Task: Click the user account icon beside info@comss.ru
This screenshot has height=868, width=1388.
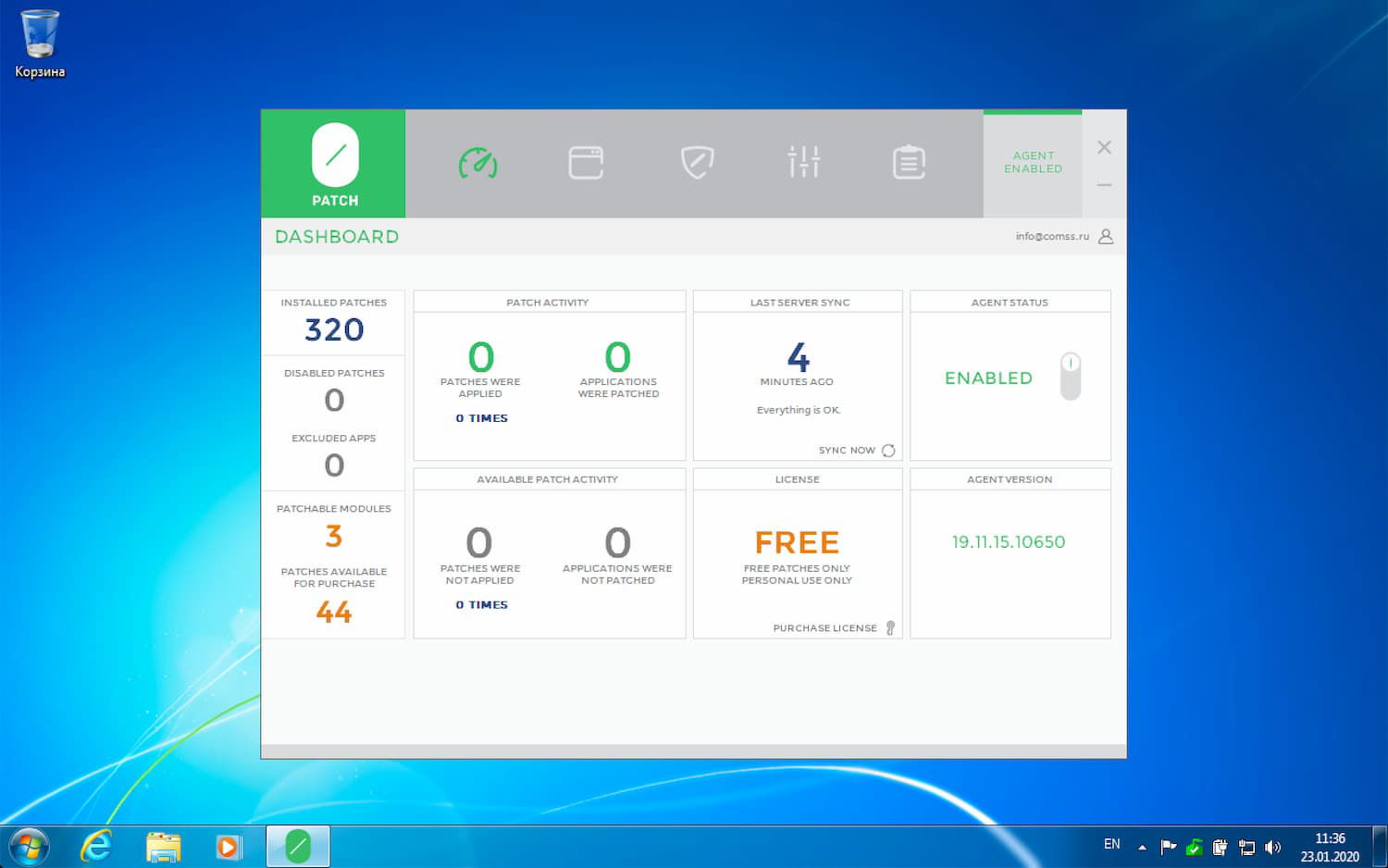Action: (x=1105, y=236)
